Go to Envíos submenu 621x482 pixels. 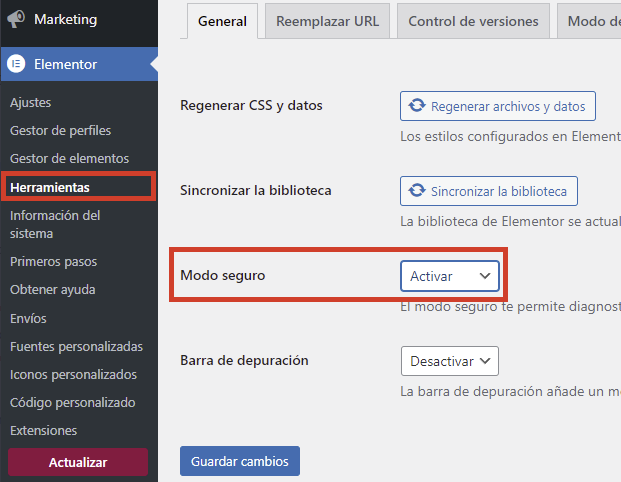pyautogui.click(x=28, y=318)
